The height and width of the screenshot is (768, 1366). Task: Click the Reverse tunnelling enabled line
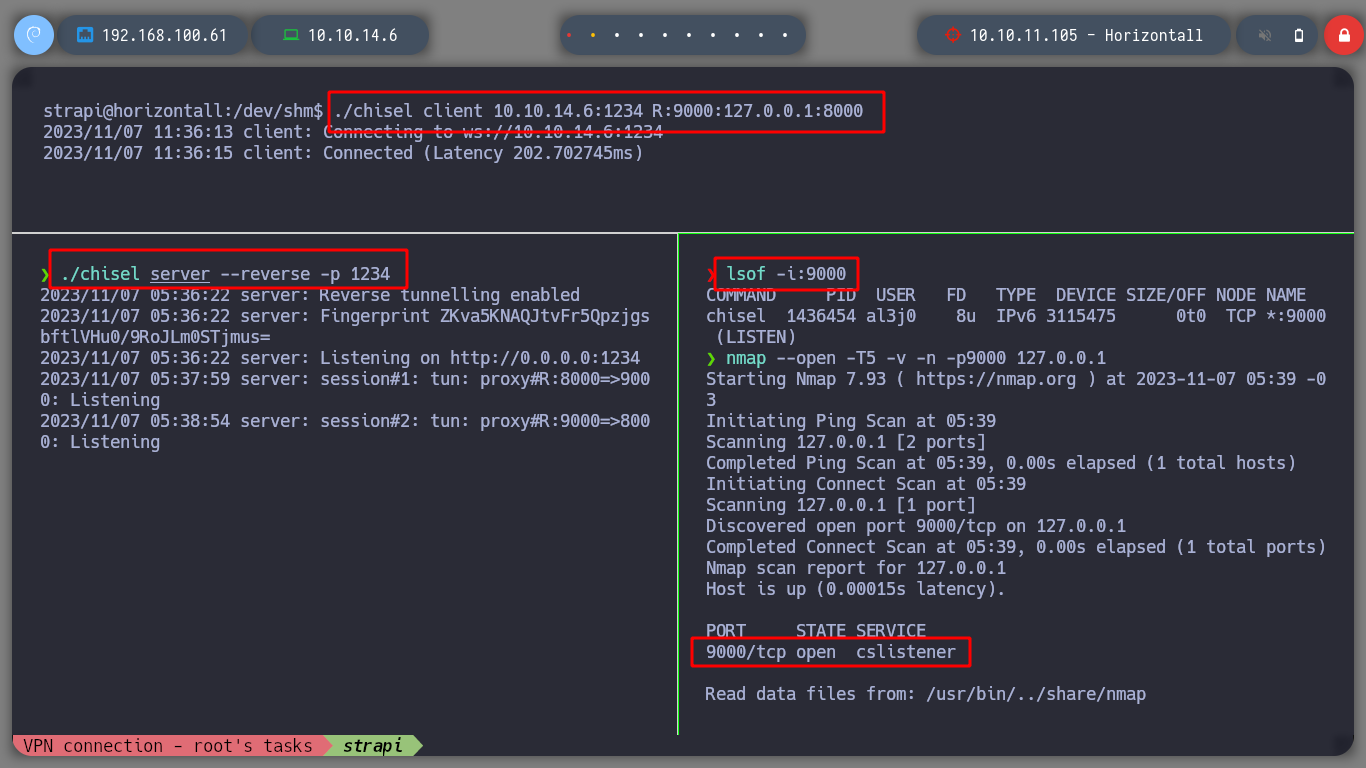pos(310,295)
